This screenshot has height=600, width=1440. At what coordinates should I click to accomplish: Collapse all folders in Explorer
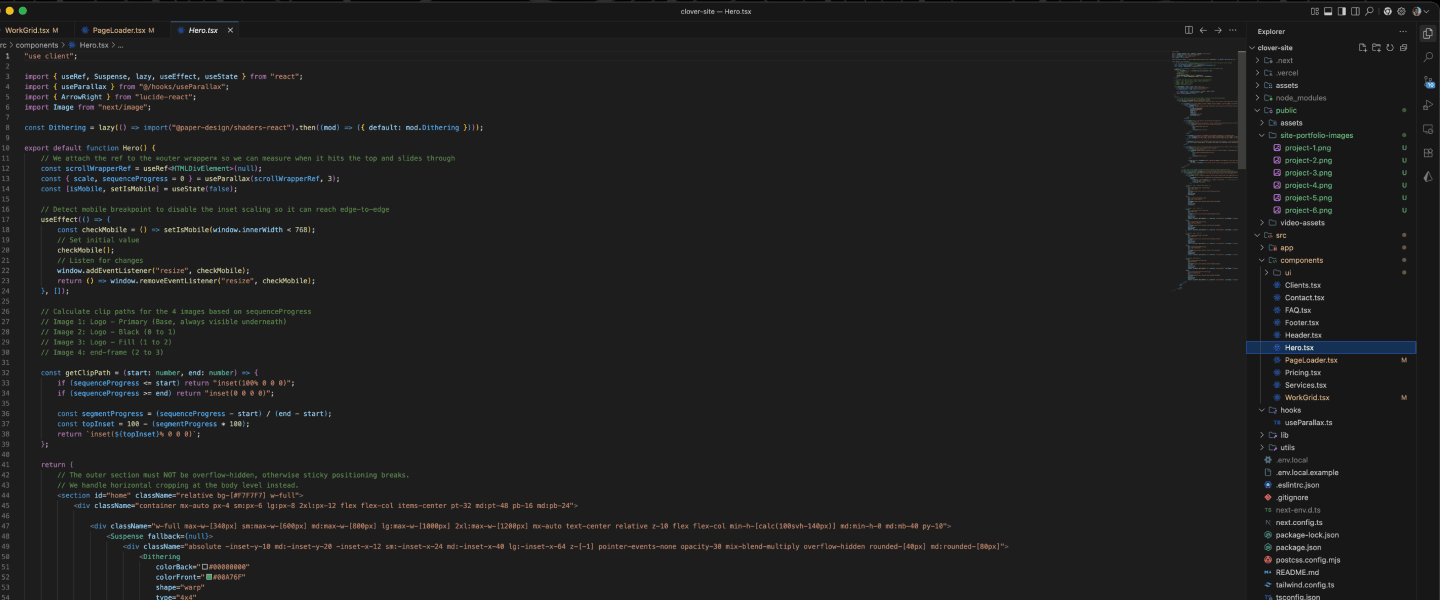[x=1404, y=47]
